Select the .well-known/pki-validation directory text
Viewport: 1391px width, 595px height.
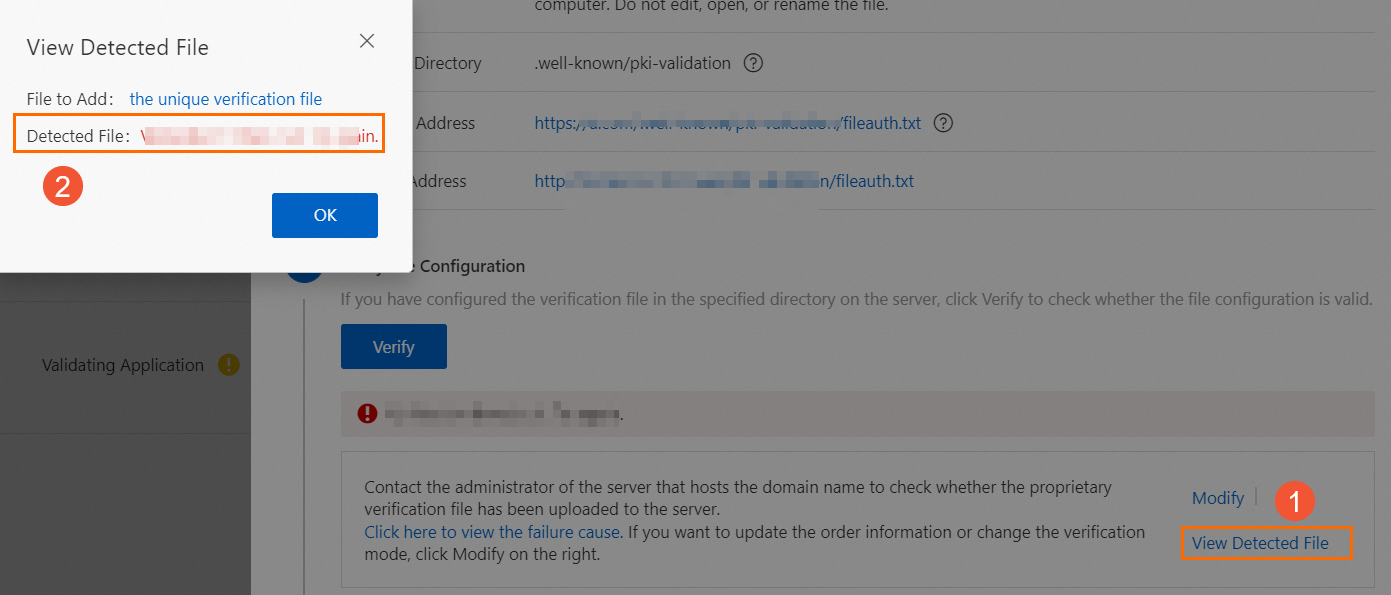[633, 63]
